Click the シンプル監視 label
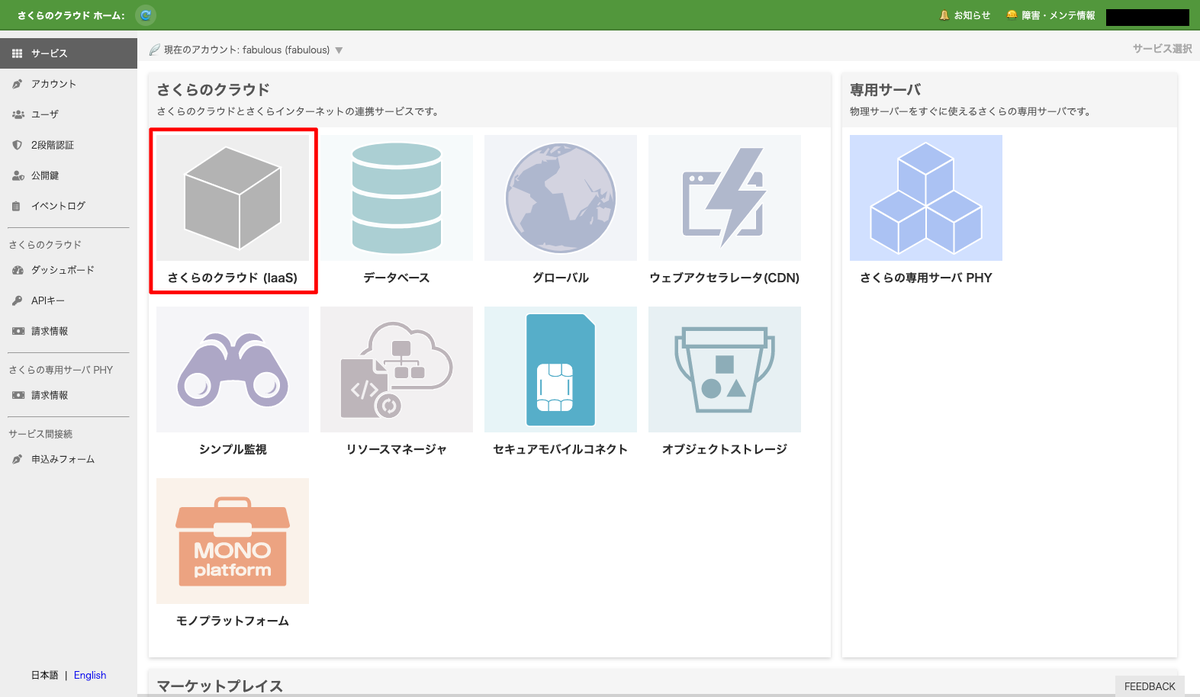This screenshot has height=697, width=1200. (x=233, y=450)
